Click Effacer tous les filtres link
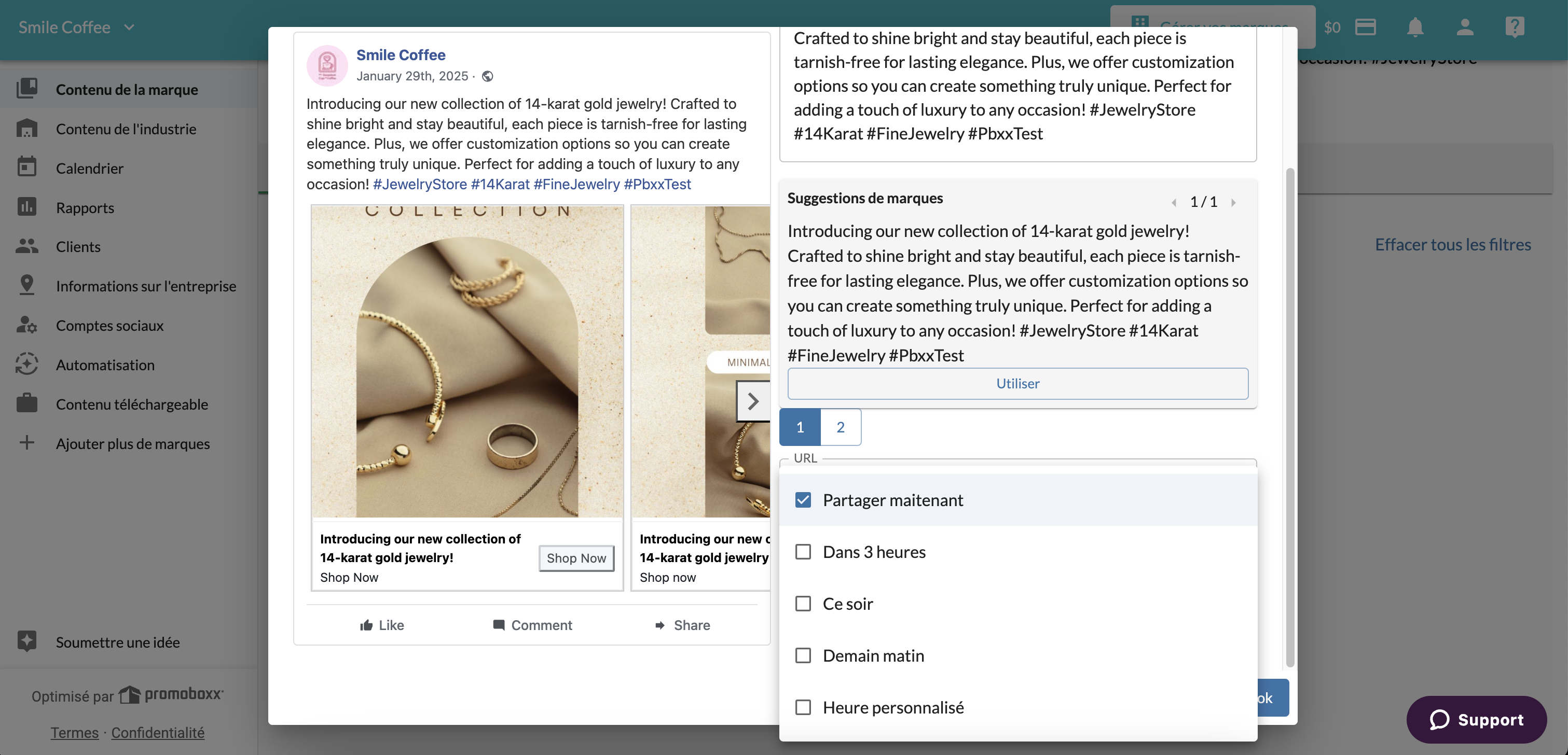This screenshot has height=755, width=1568. point(1452,245)
